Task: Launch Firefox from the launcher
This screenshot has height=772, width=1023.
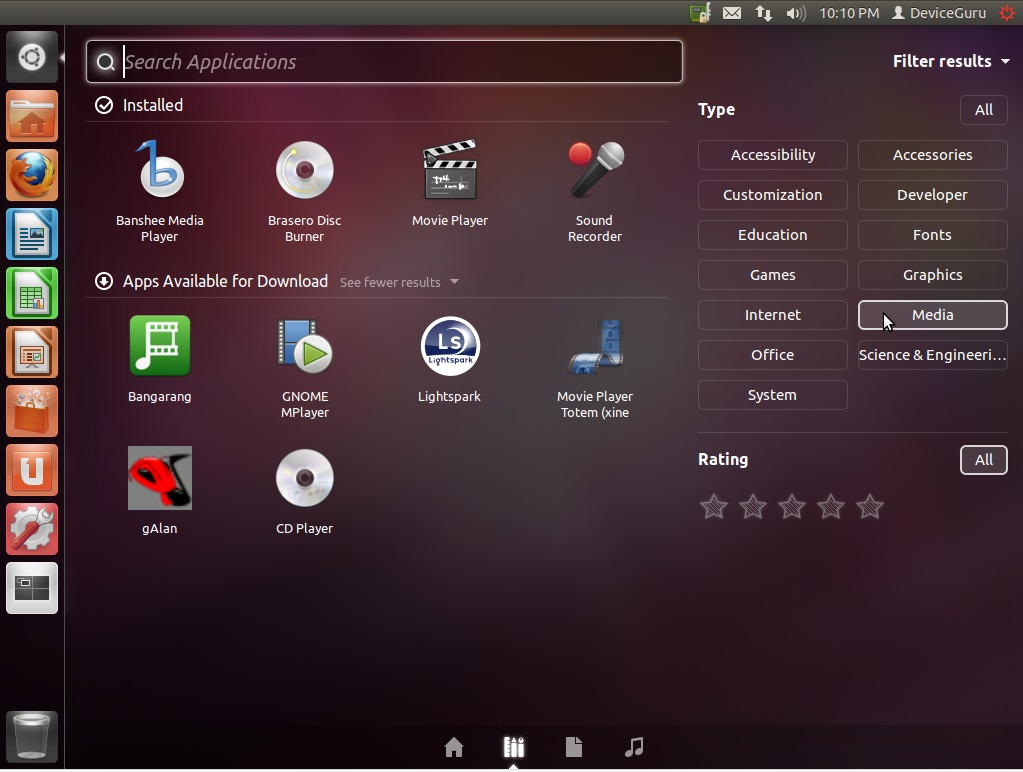Action: [32, 175]
